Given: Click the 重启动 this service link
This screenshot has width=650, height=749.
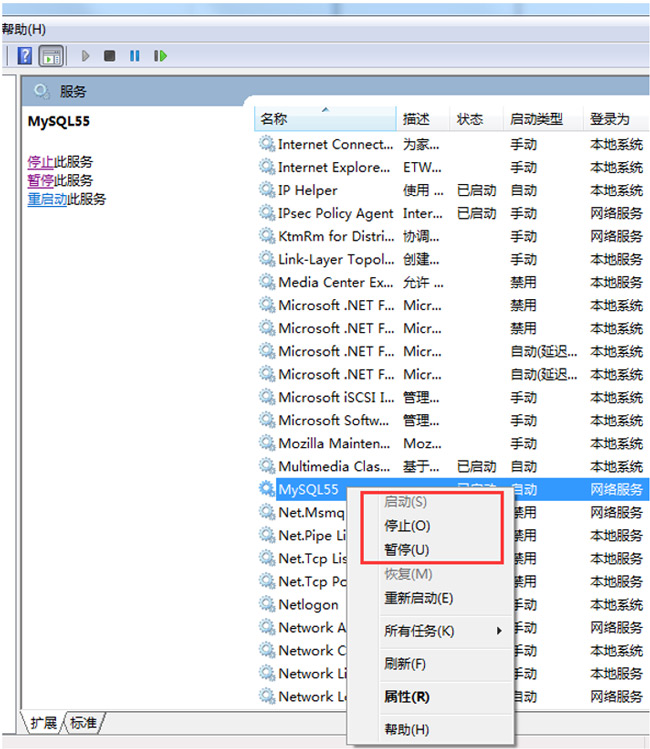Looking at the screenshot, I should point(47,199).
